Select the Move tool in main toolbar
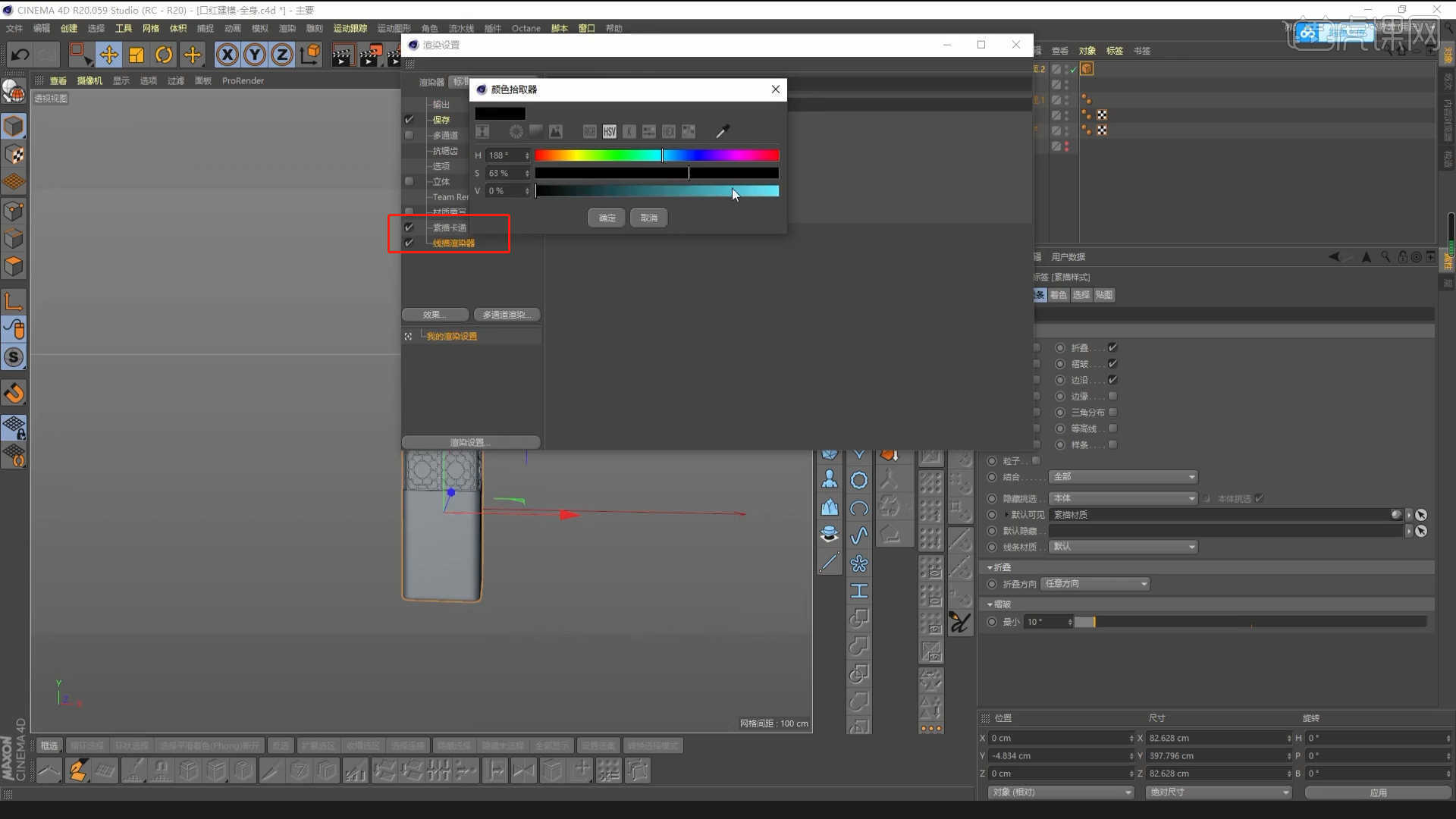The width and height of the screenshot is (1456, 819). pyautogui.click(x=109, y=55)
